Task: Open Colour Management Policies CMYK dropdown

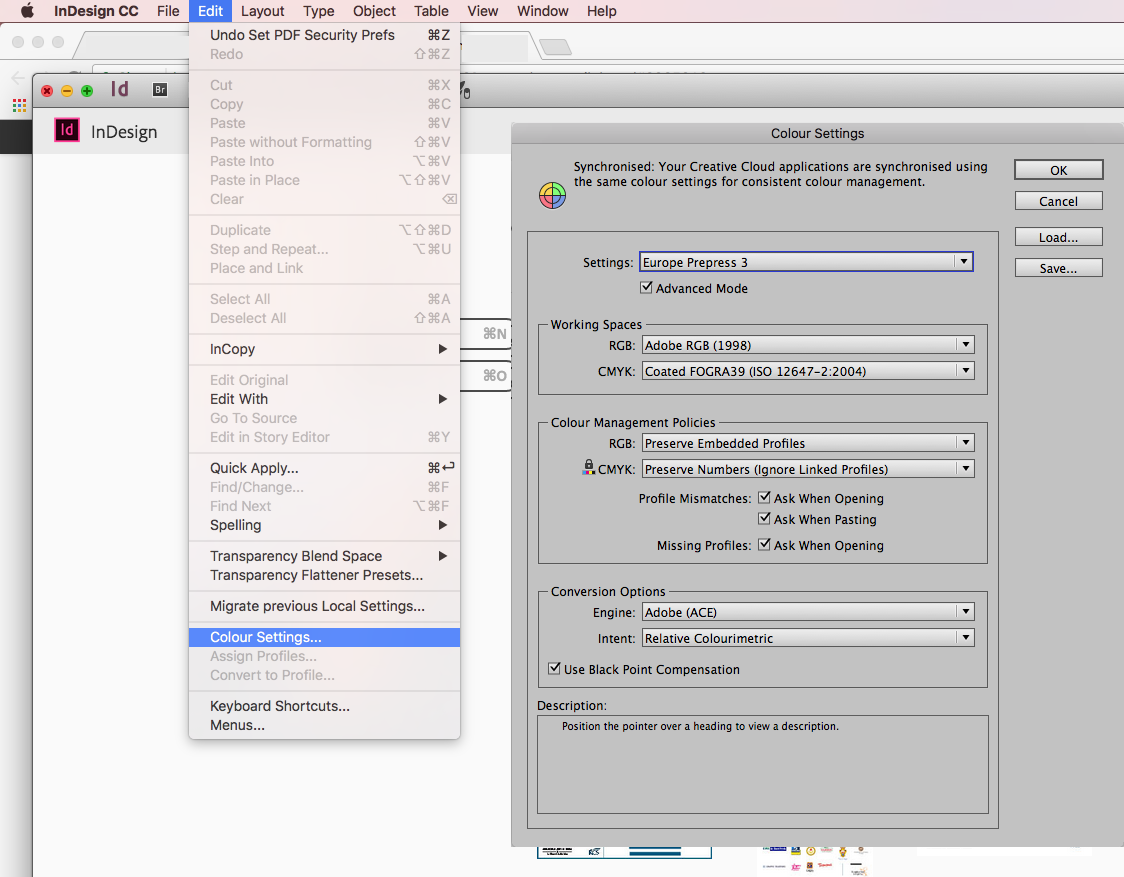Action: coord(808,469)
